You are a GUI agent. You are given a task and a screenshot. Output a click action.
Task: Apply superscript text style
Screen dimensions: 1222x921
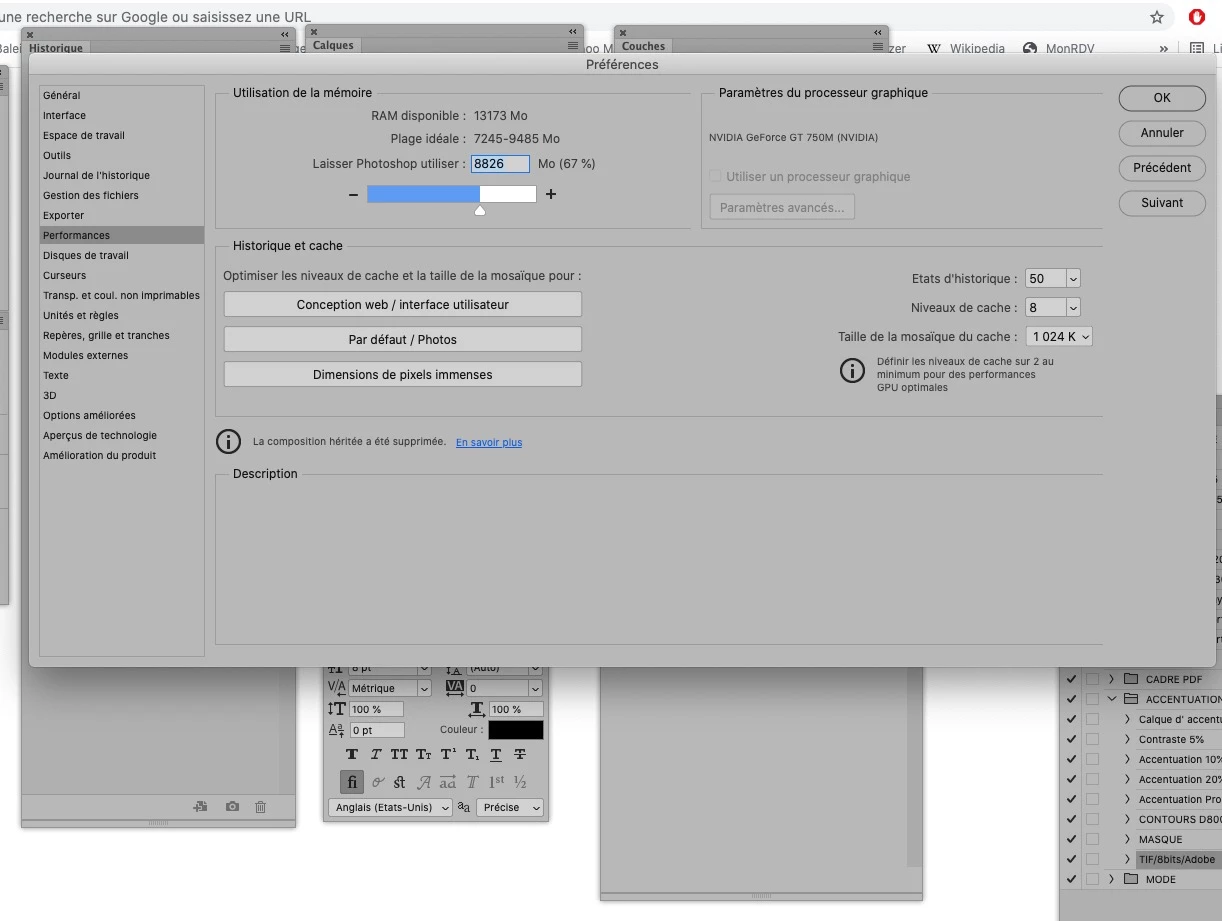coord(448,755)
